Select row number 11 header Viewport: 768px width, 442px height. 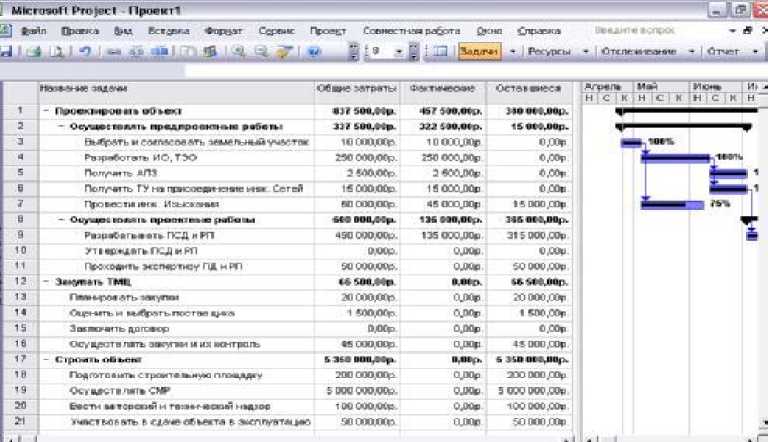(x=20, y=267)
